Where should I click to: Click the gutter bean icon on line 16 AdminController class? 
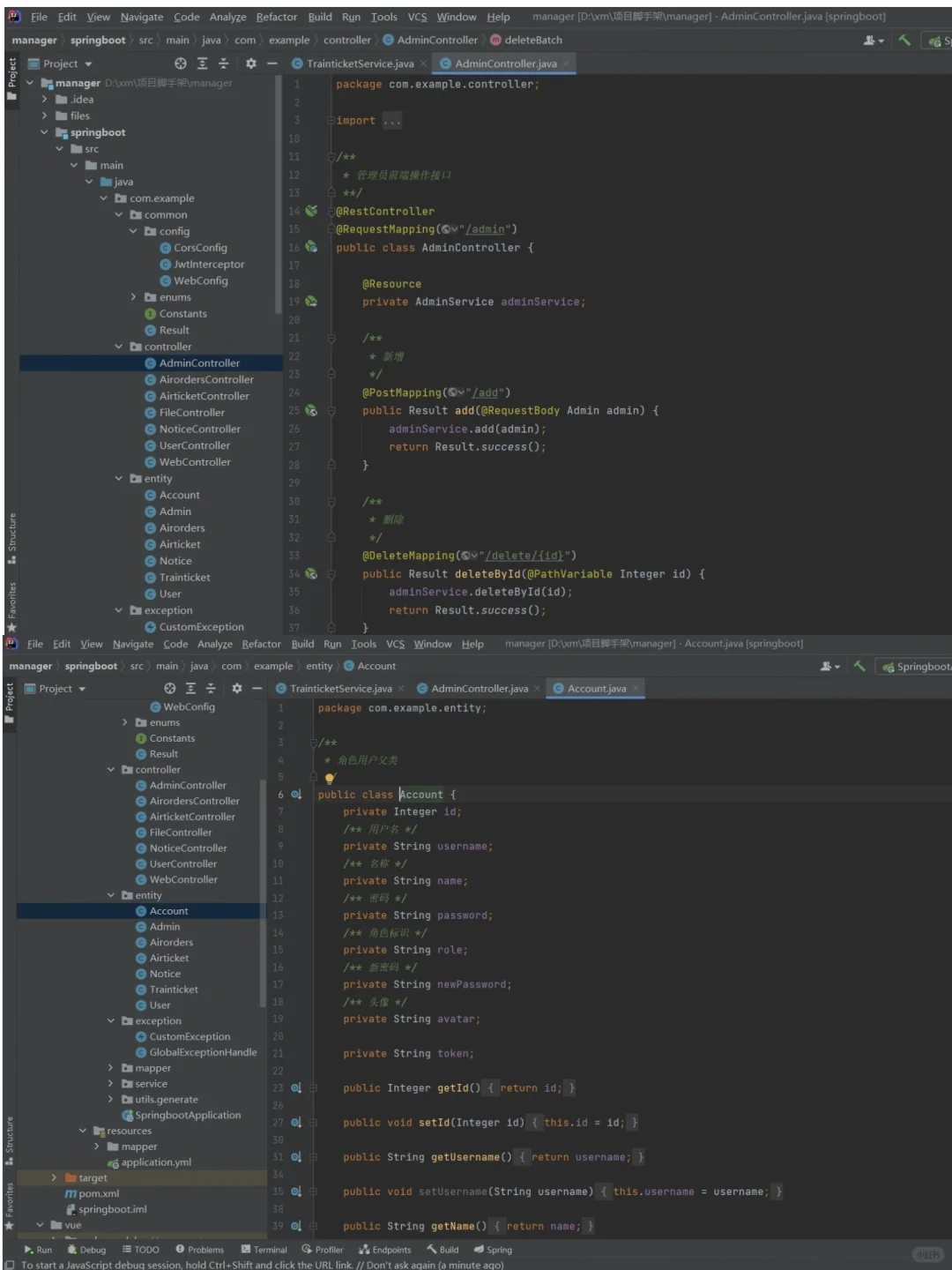(311, 247)
